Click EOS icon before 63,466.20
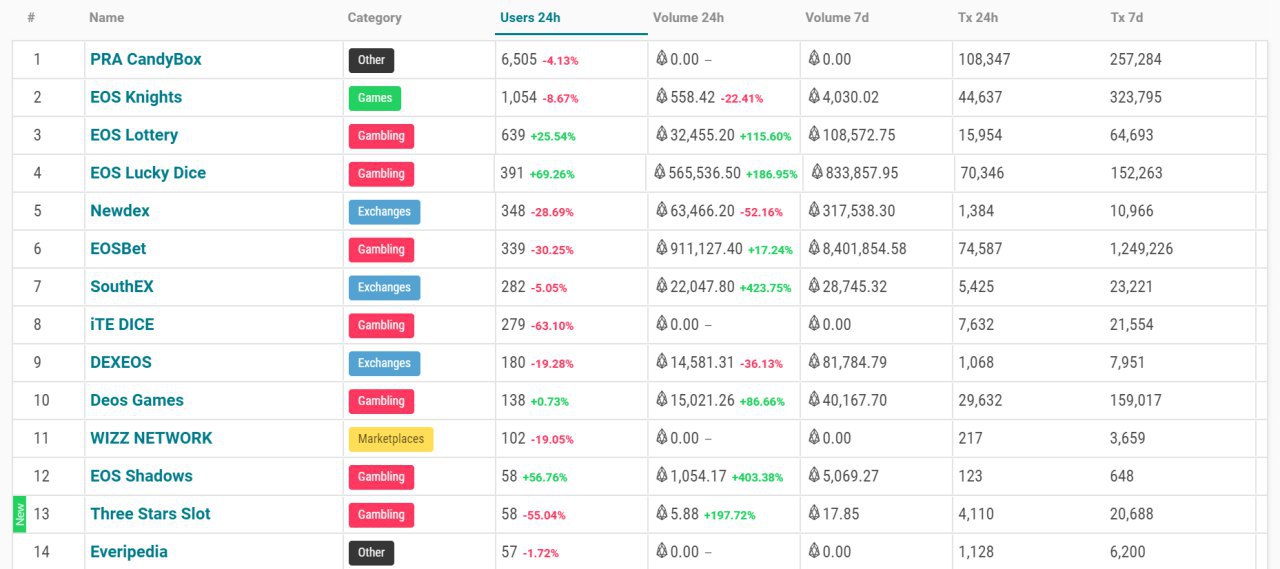 click(x=661, y=211)
